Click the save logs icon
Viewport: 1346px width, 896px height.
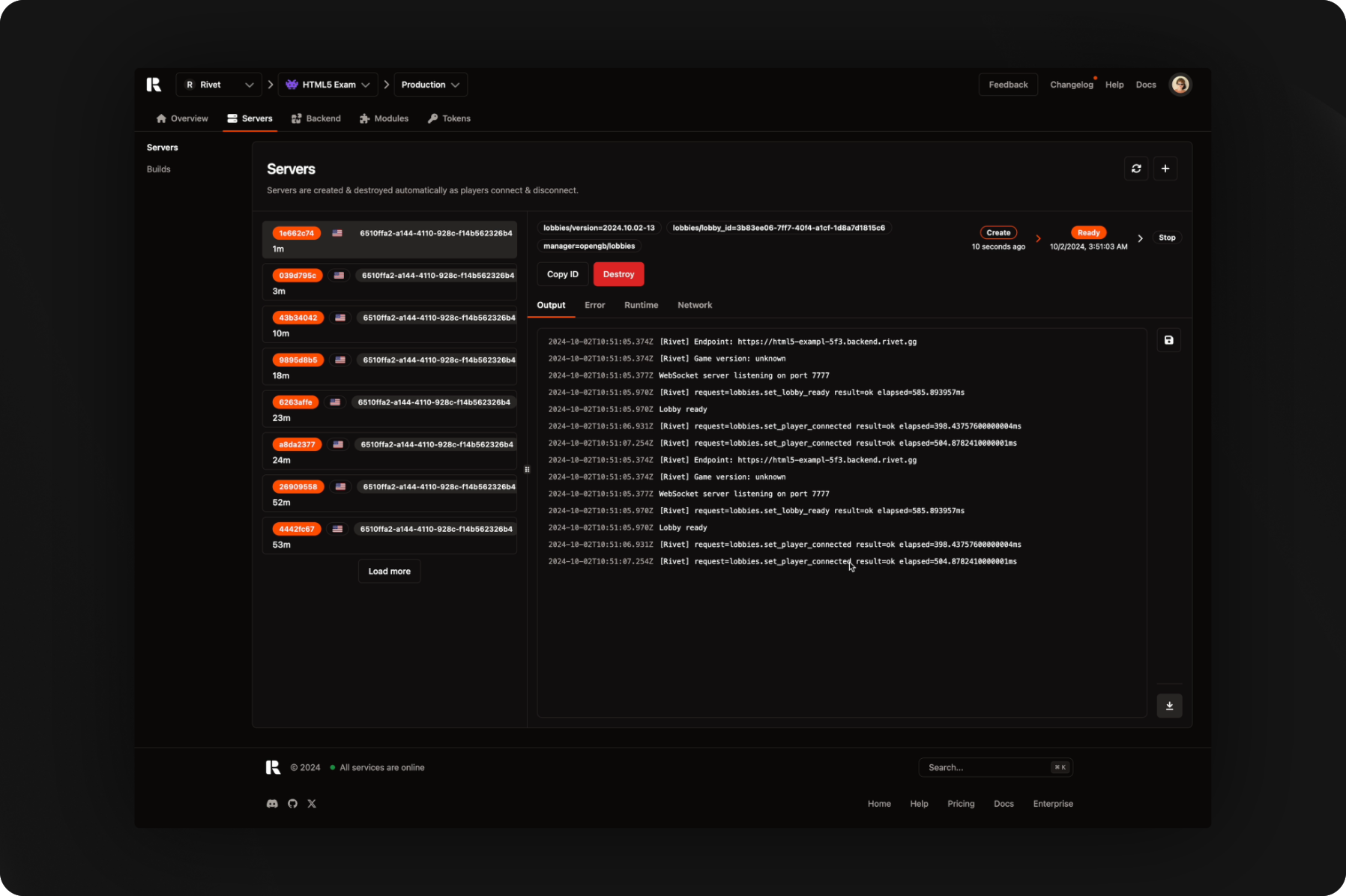(x=1168, y=340)
